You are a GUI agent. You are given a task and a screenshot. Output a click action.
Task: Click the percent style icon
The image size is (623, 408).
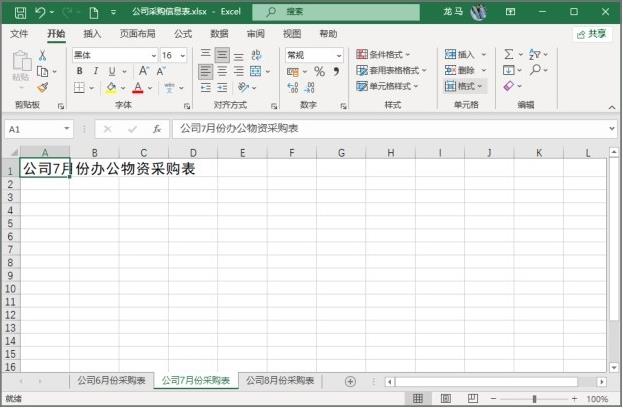click(x=319, y=72)
